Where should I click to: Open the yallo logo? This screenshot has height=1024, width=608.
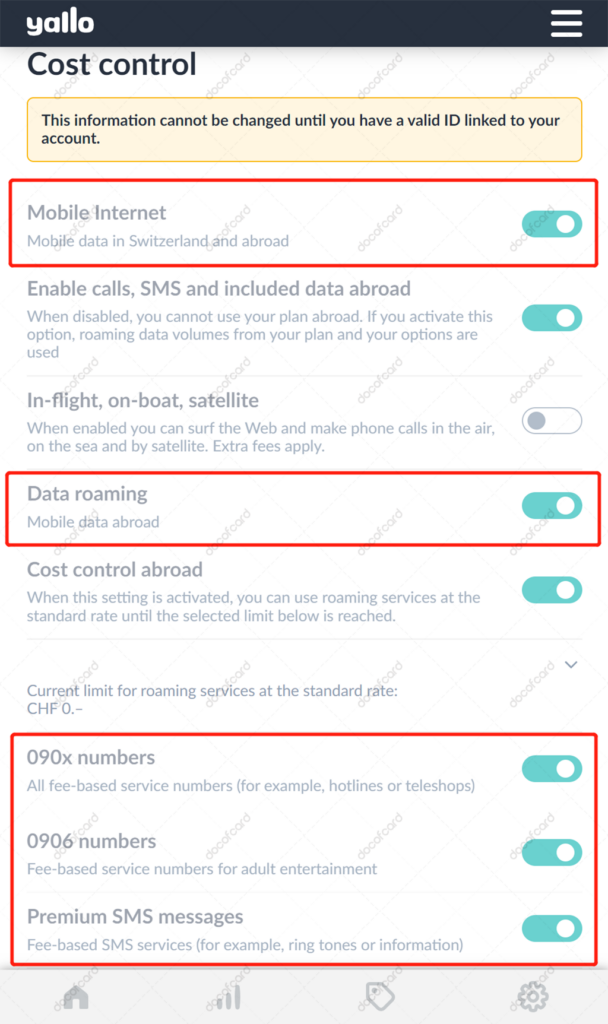click(x=60, y=23)
